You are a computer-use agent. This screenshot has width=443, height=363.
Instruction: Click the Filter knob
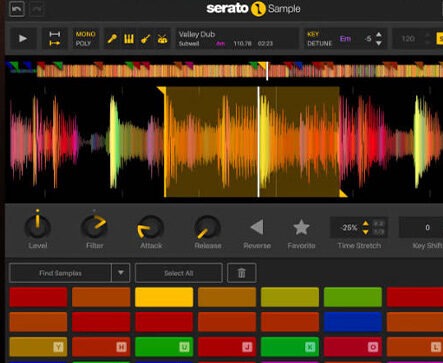point(95,226)
